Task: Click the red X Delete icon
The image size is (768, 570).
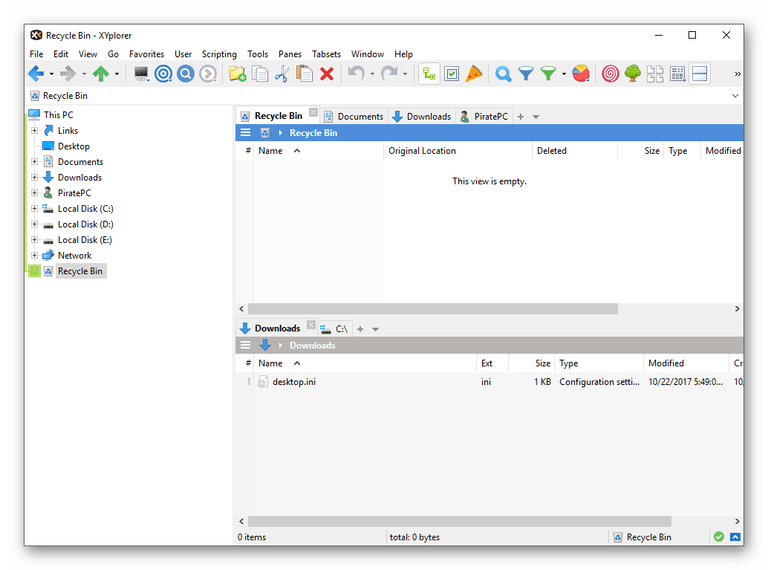Action: (327, 74)
